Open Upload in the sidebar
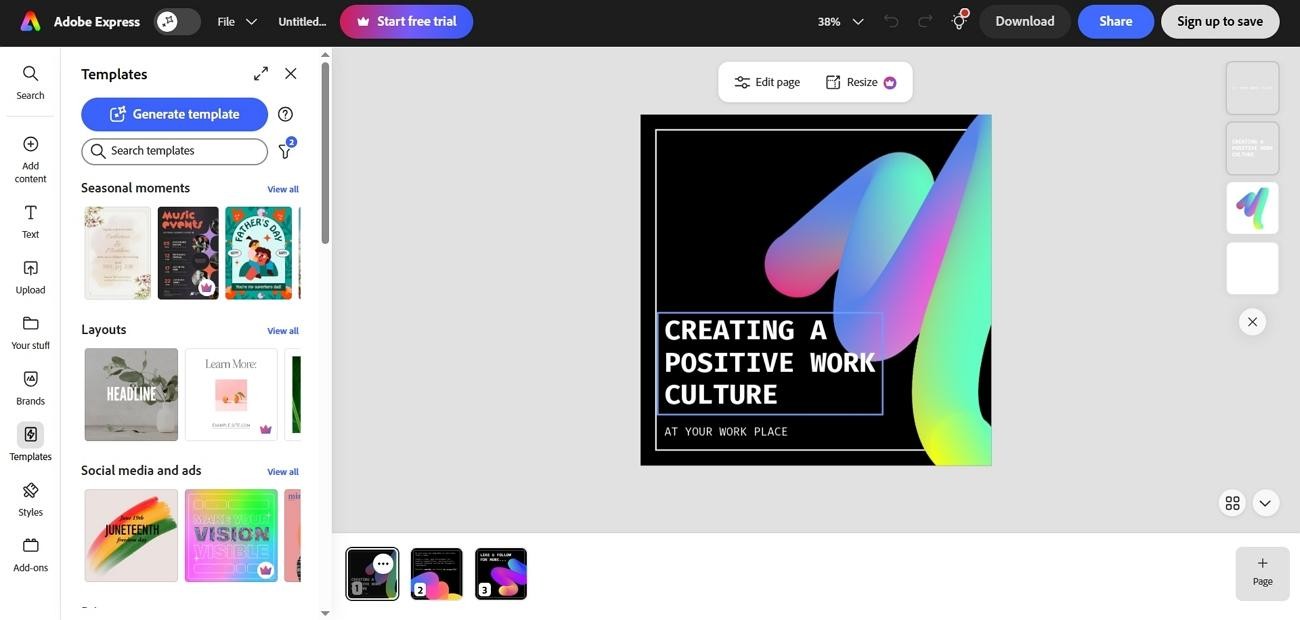 (x=30, y=277)
